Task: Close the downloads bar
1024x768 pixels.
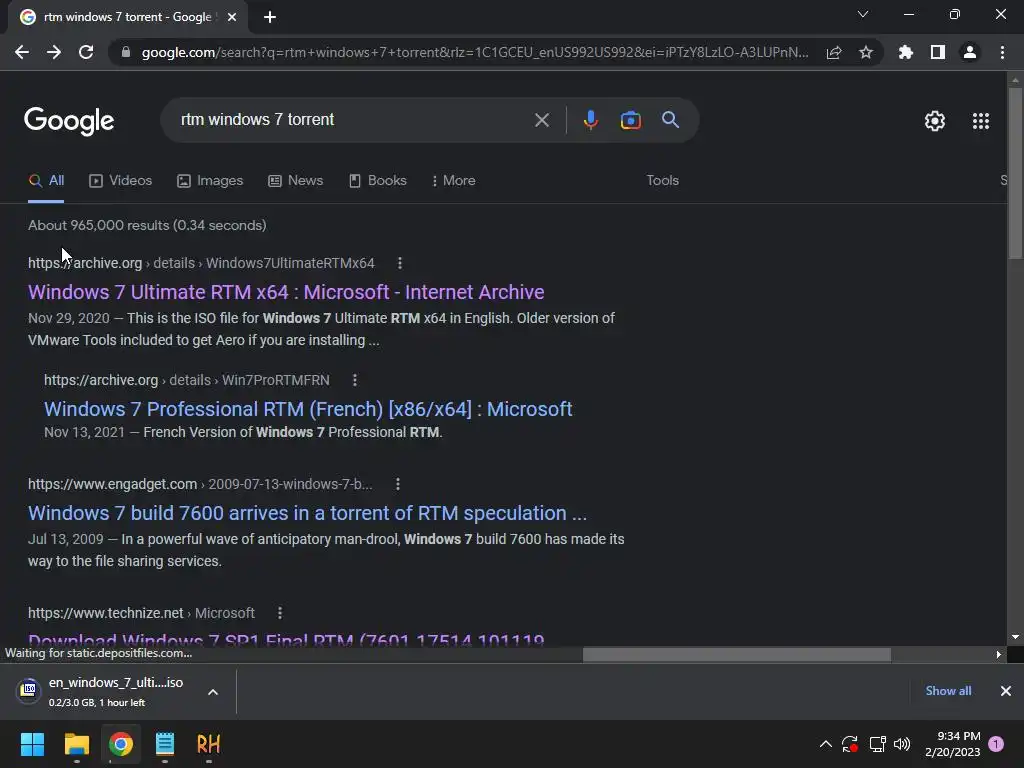Action: pos(1006,691)
